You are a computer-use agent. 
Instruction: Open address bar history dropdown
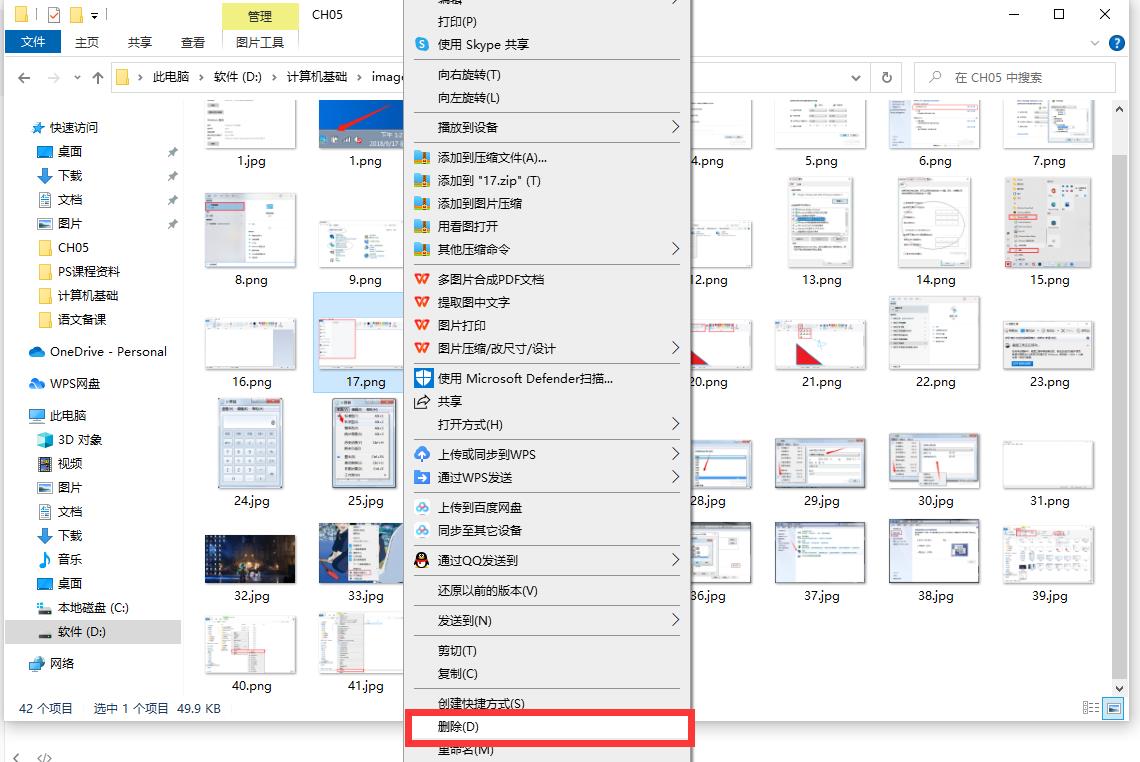coord(856,77)
